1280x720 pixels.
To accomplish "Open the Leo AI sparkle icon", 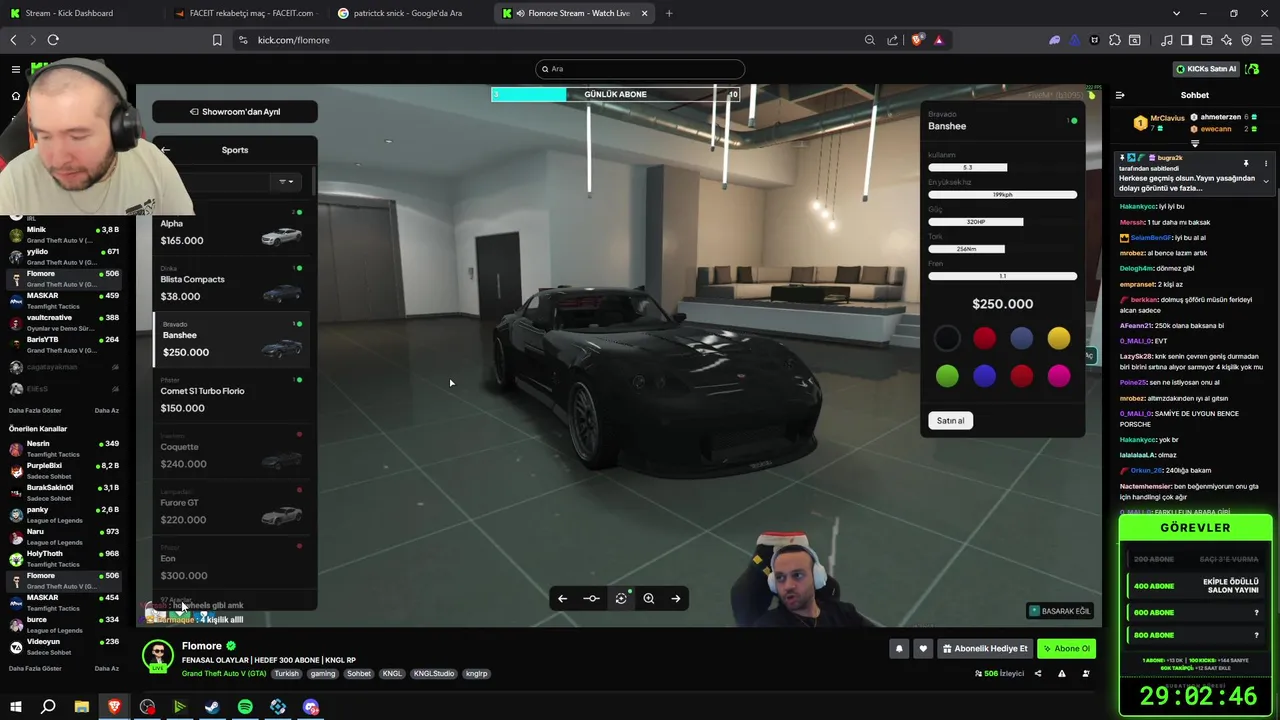I will tap(1227, 40).
